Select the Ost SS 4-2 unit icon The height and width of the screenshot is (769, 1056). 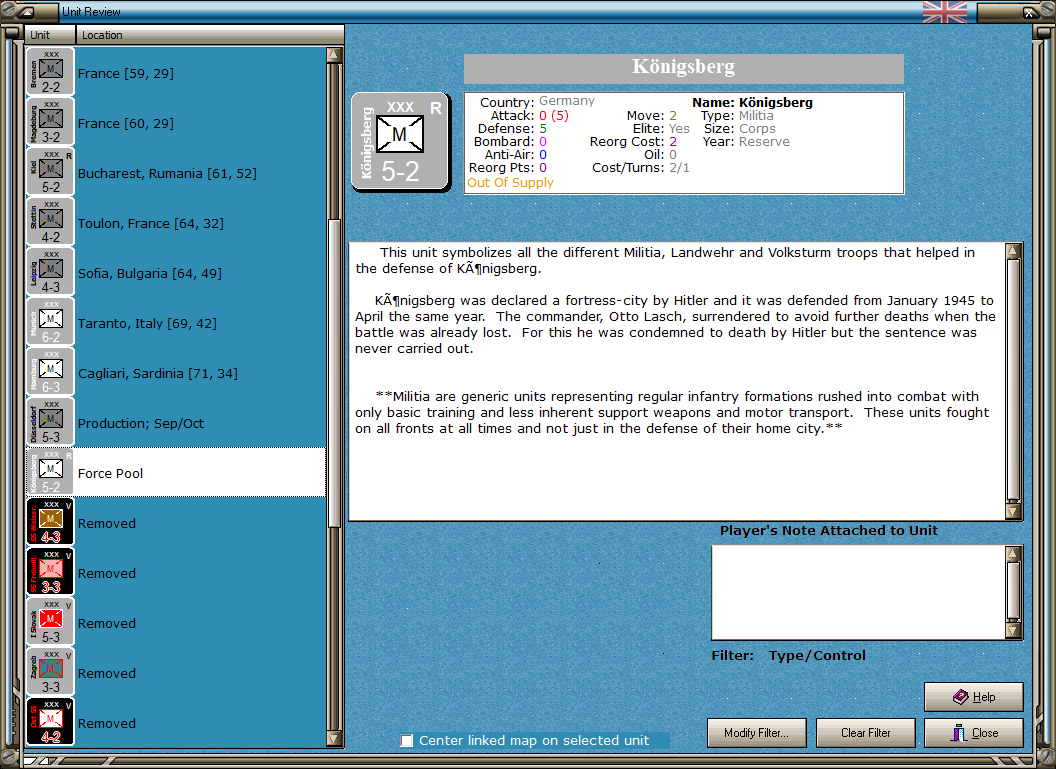[50, 722]
